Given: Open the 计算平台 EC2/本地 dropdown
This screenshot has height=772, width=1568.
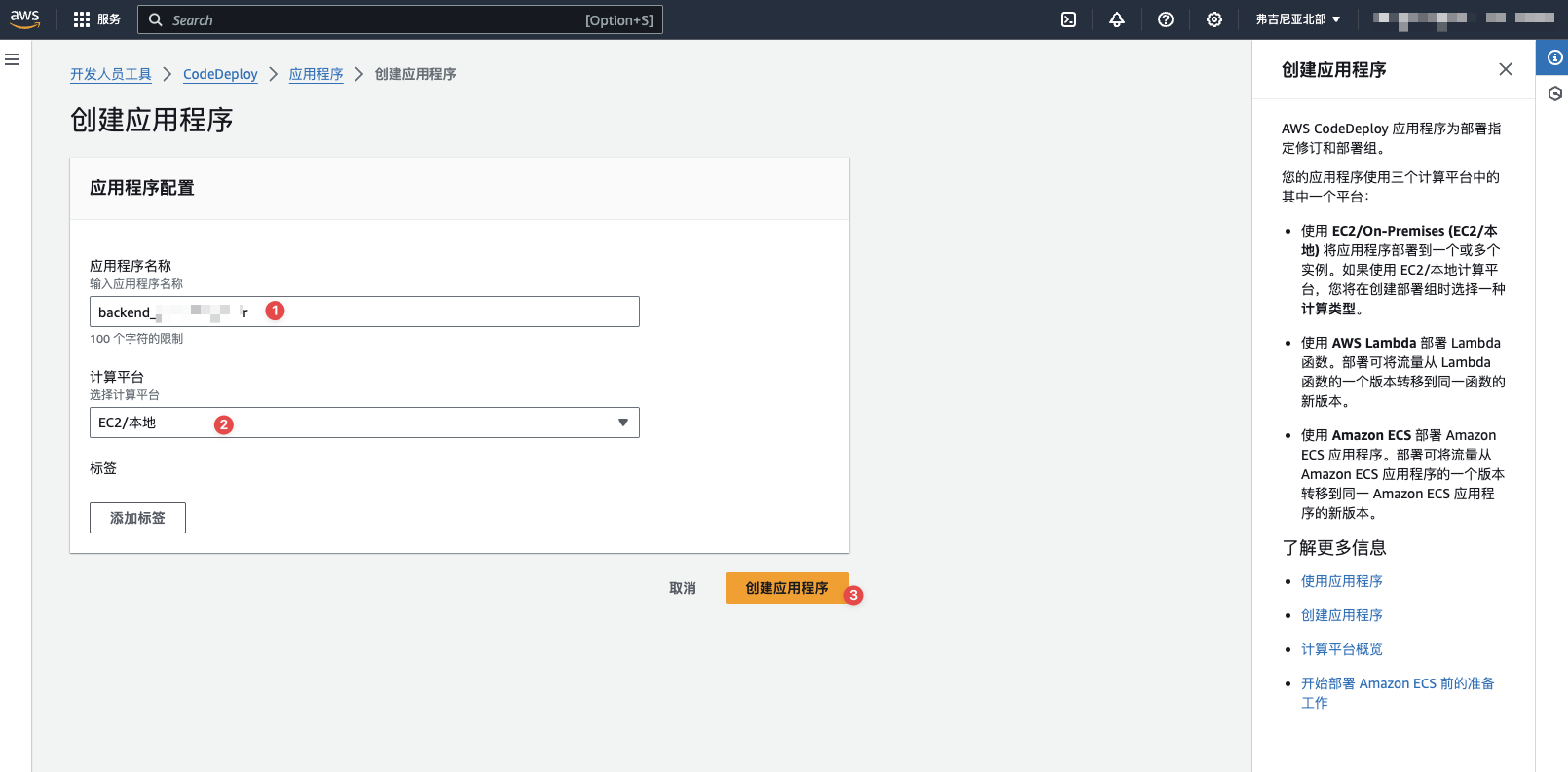Looking at the screenshot, I should tap(364, 423).
